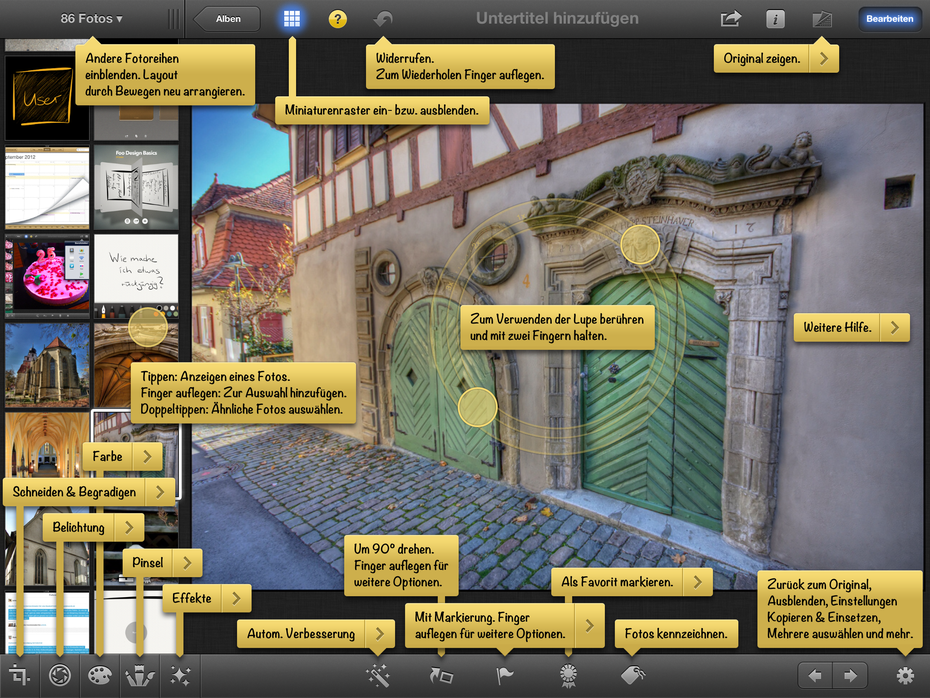This screenshot has height=698, width=930.
Task: Open the share menu in top bar
Action: [x=730, y=19]
